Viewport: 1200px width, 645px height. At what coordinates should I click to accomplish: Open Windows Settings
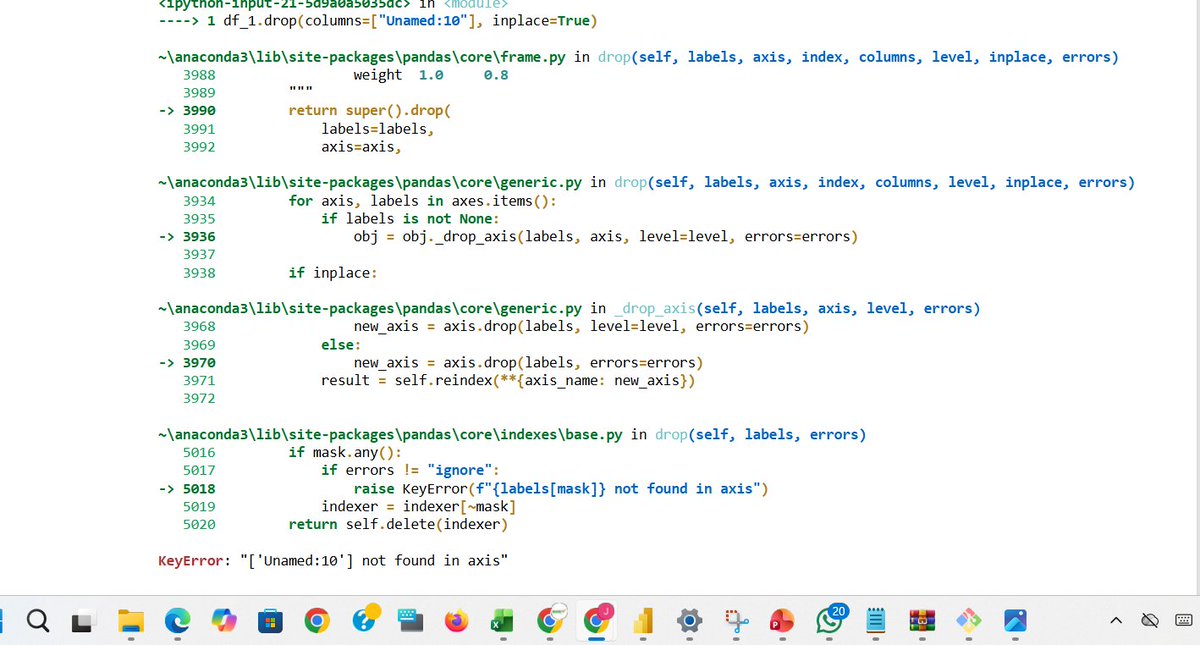click(689, 620)
